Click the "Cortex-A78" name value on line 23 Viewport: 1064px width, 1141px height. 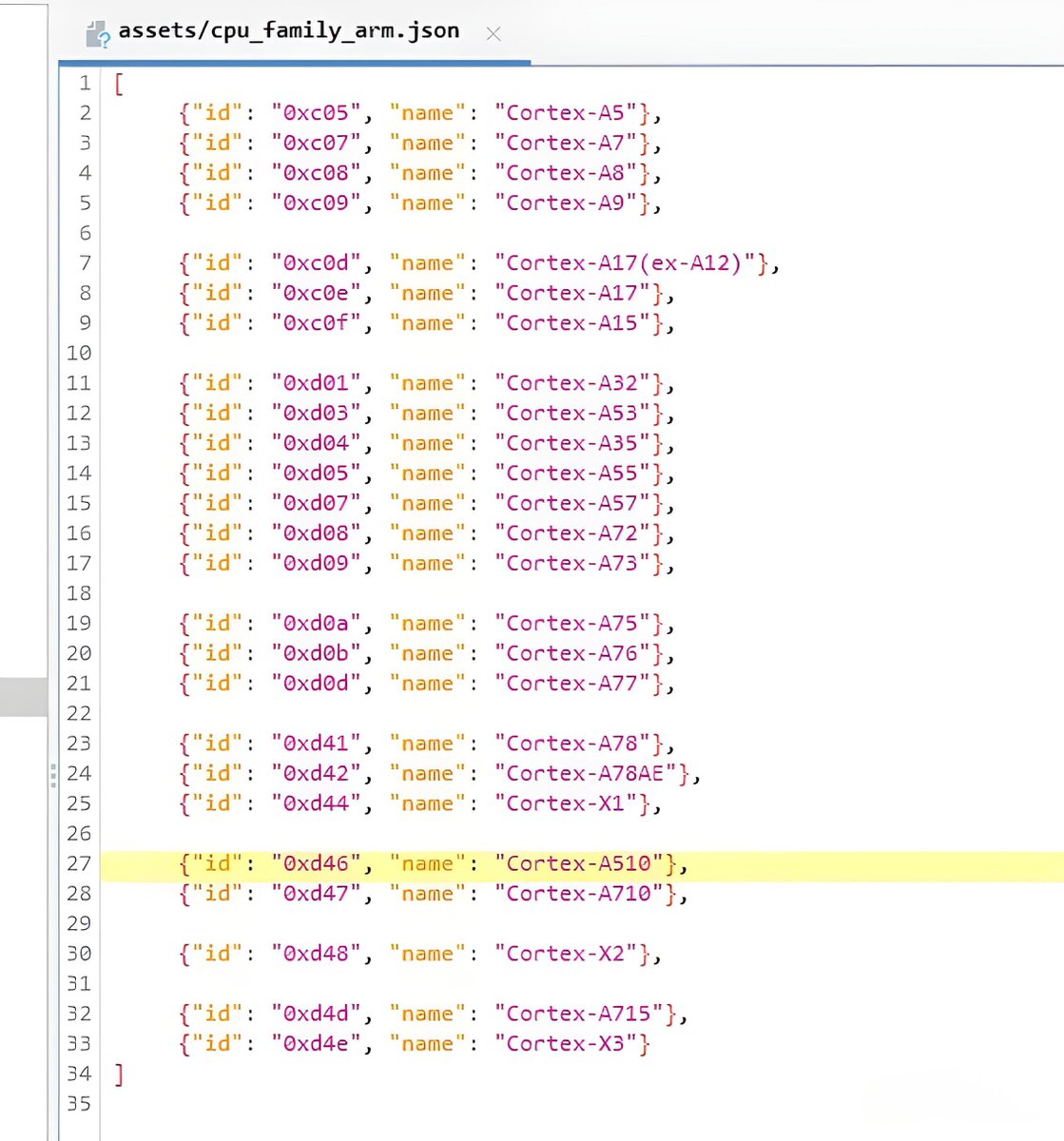572,744
